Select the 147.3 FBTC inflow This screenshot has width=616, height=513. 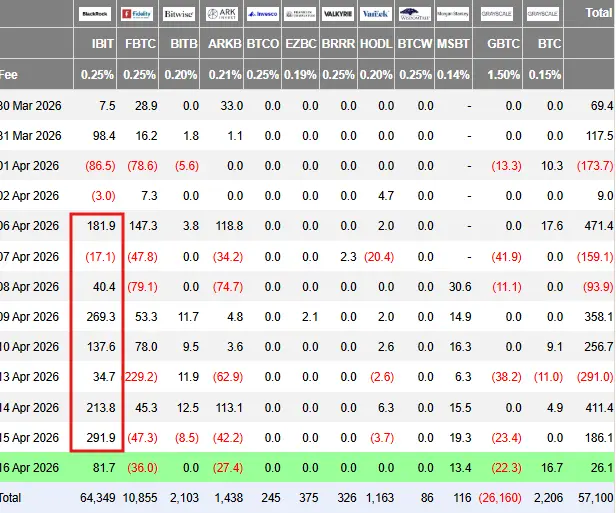pos(143,226)
